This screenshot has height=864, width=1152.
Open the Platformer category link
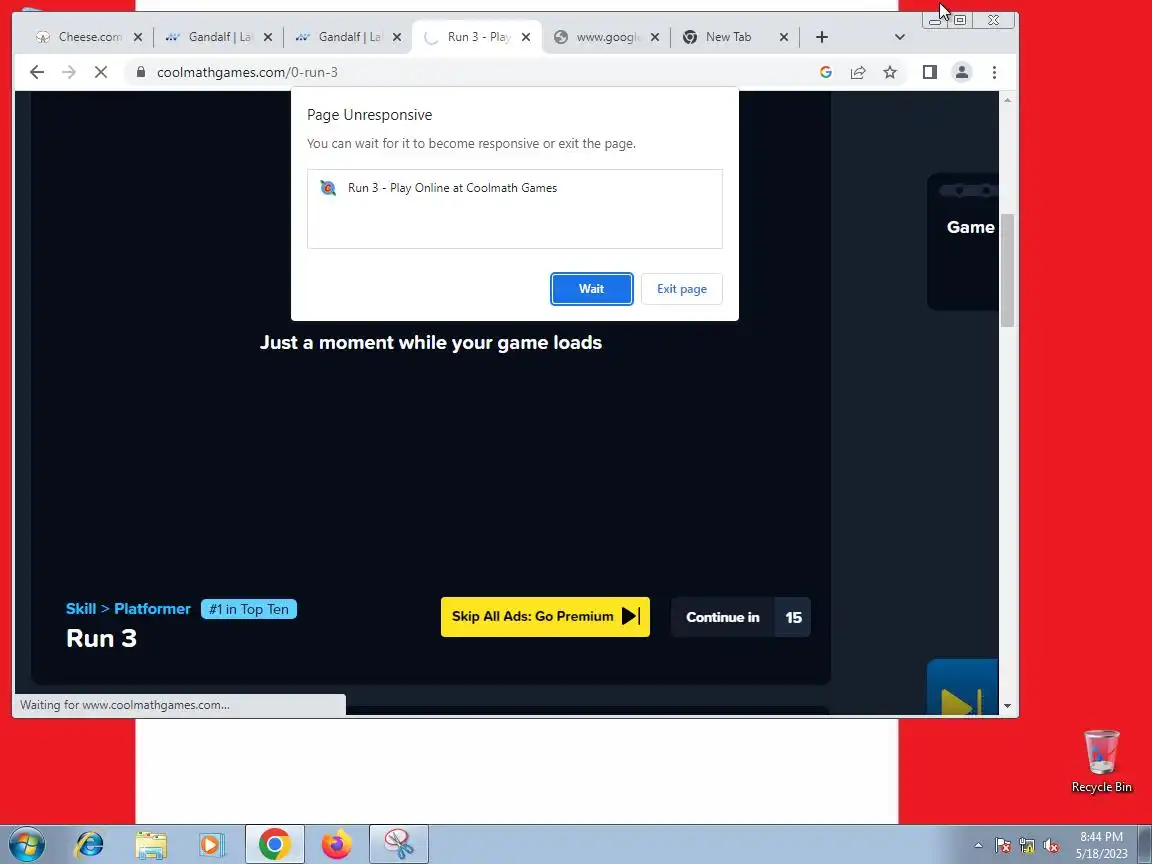[x=152, y=609]
